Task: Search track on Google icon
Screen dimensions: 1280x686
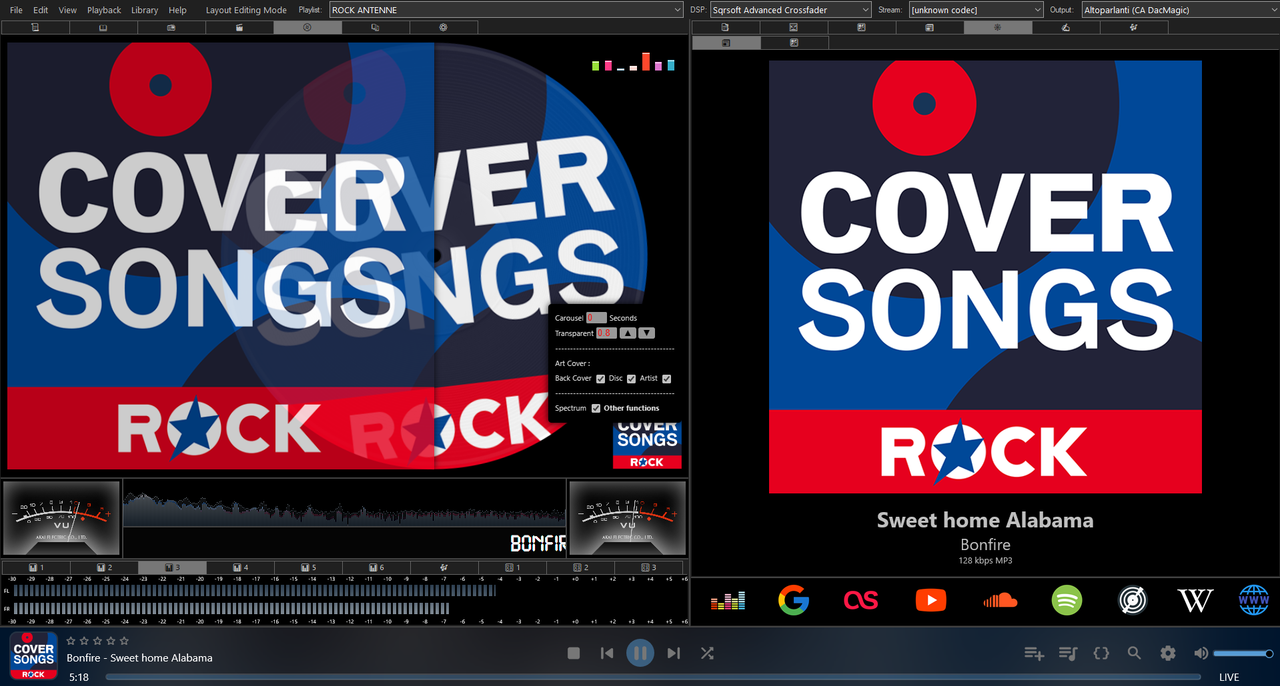Action: coord(793,600)
